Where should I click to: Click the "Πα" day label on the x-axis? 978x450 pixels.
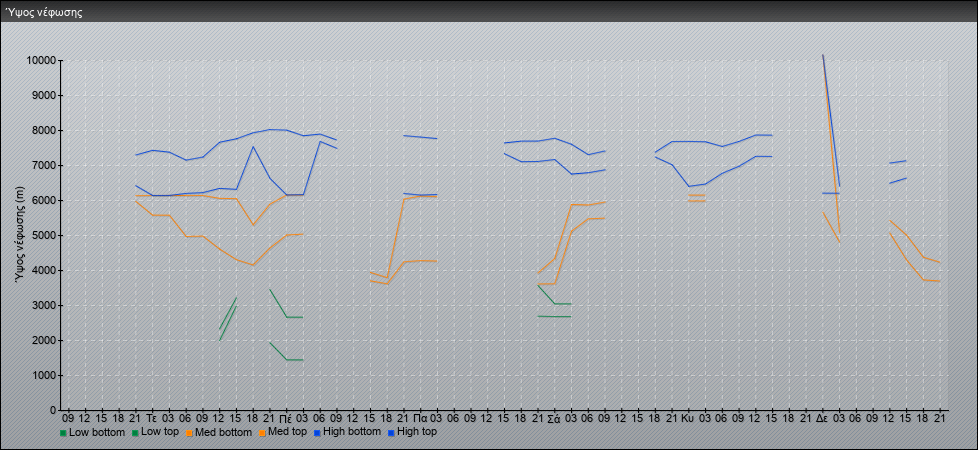point(420,418)
